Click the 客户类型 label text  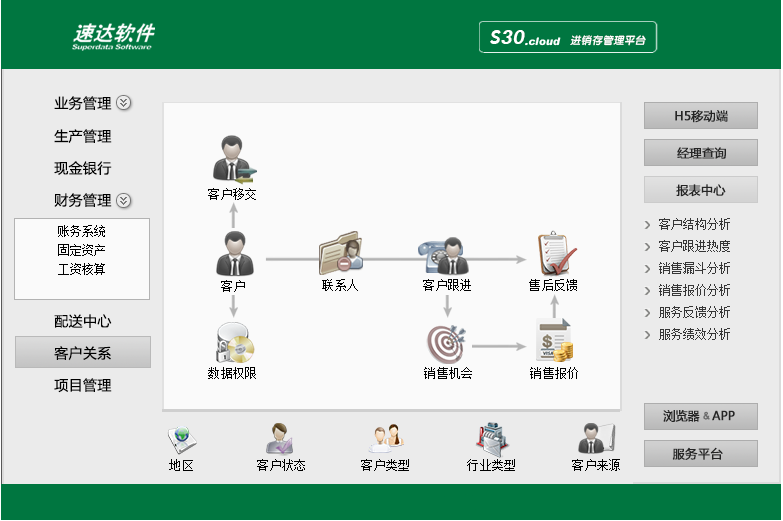385,466
